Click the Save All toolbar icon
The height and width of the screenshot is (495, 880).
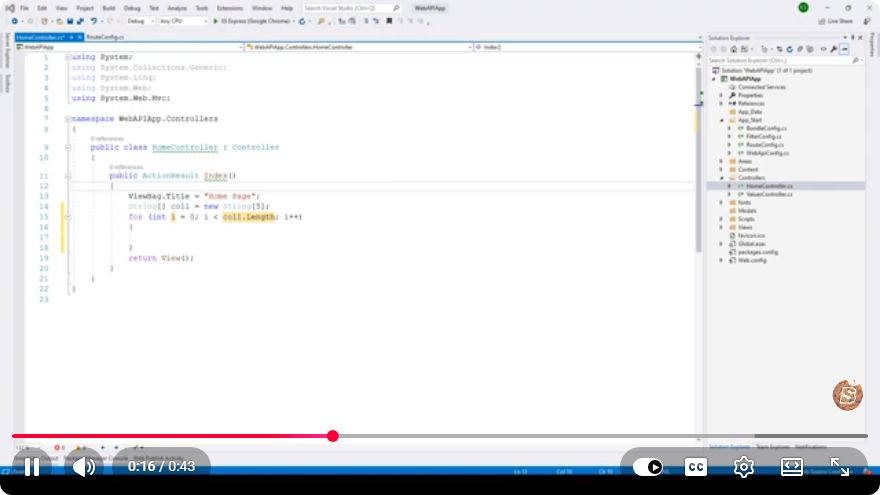80,21
